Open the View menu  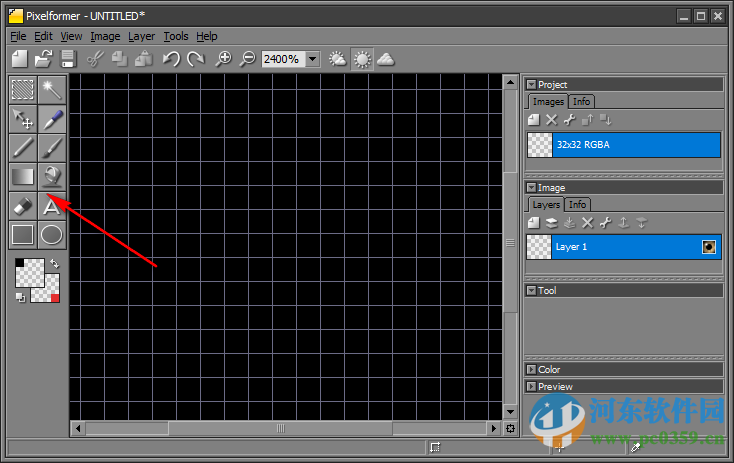(x=71, y=36)
